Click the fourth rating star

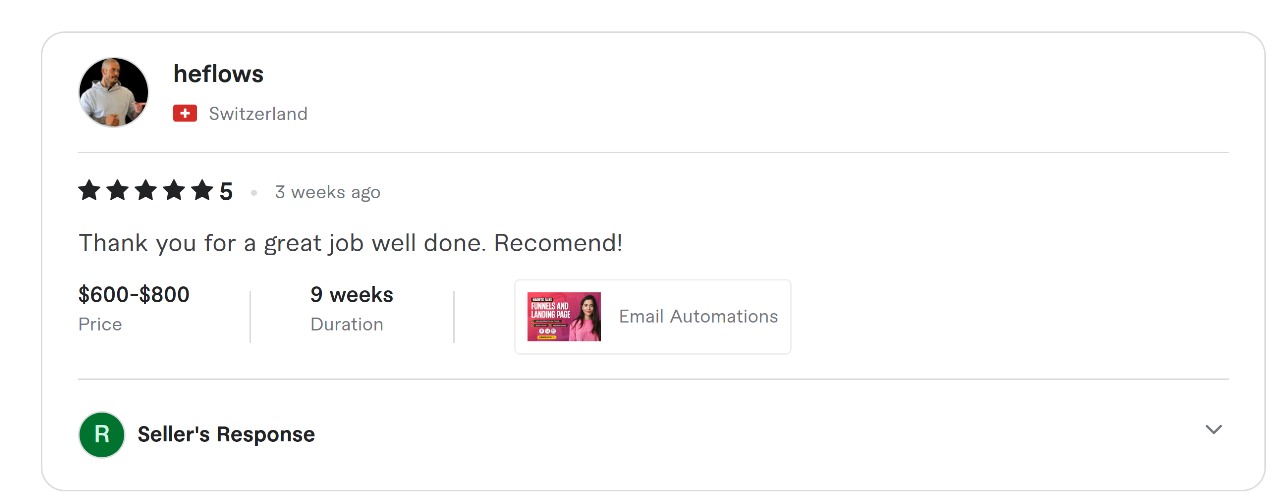174,190
